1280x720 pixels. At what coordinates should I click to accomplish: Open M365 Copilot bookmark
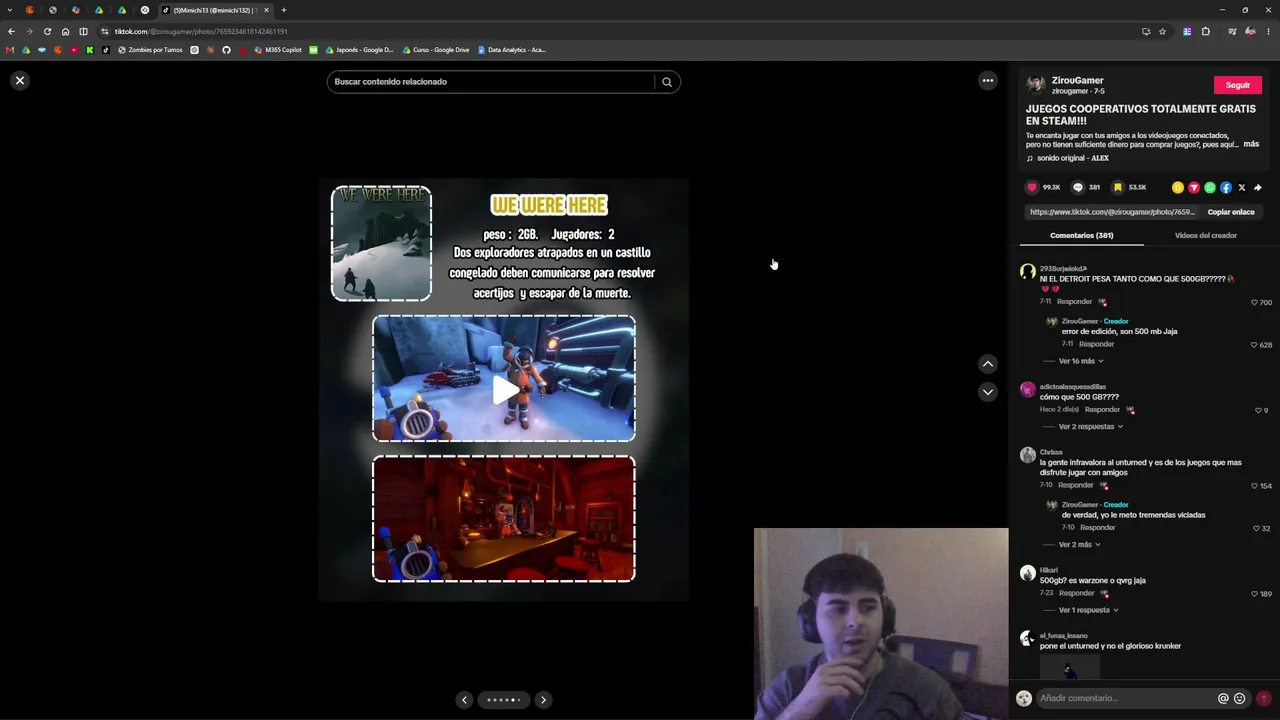coord(278,50)
